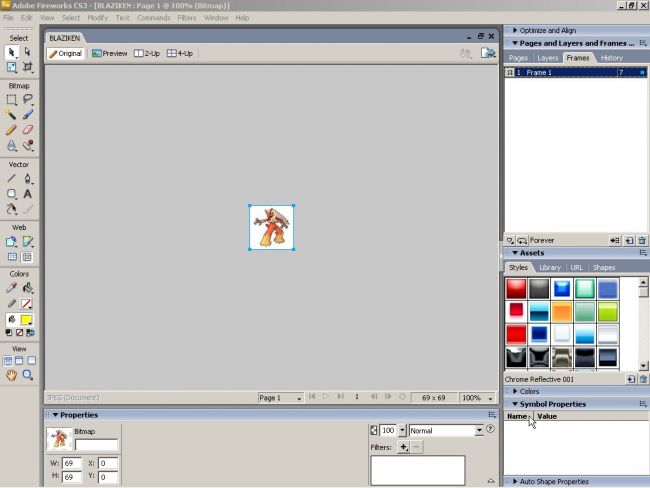This screenshot has height=488, width=650.
Task: Select the Blur tool
Action: [12, 145]
